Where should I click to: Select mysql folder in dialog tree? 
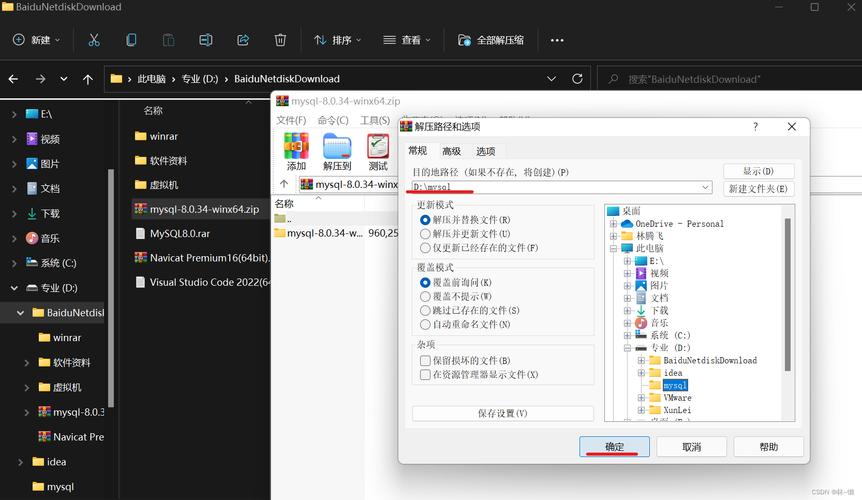675,385
